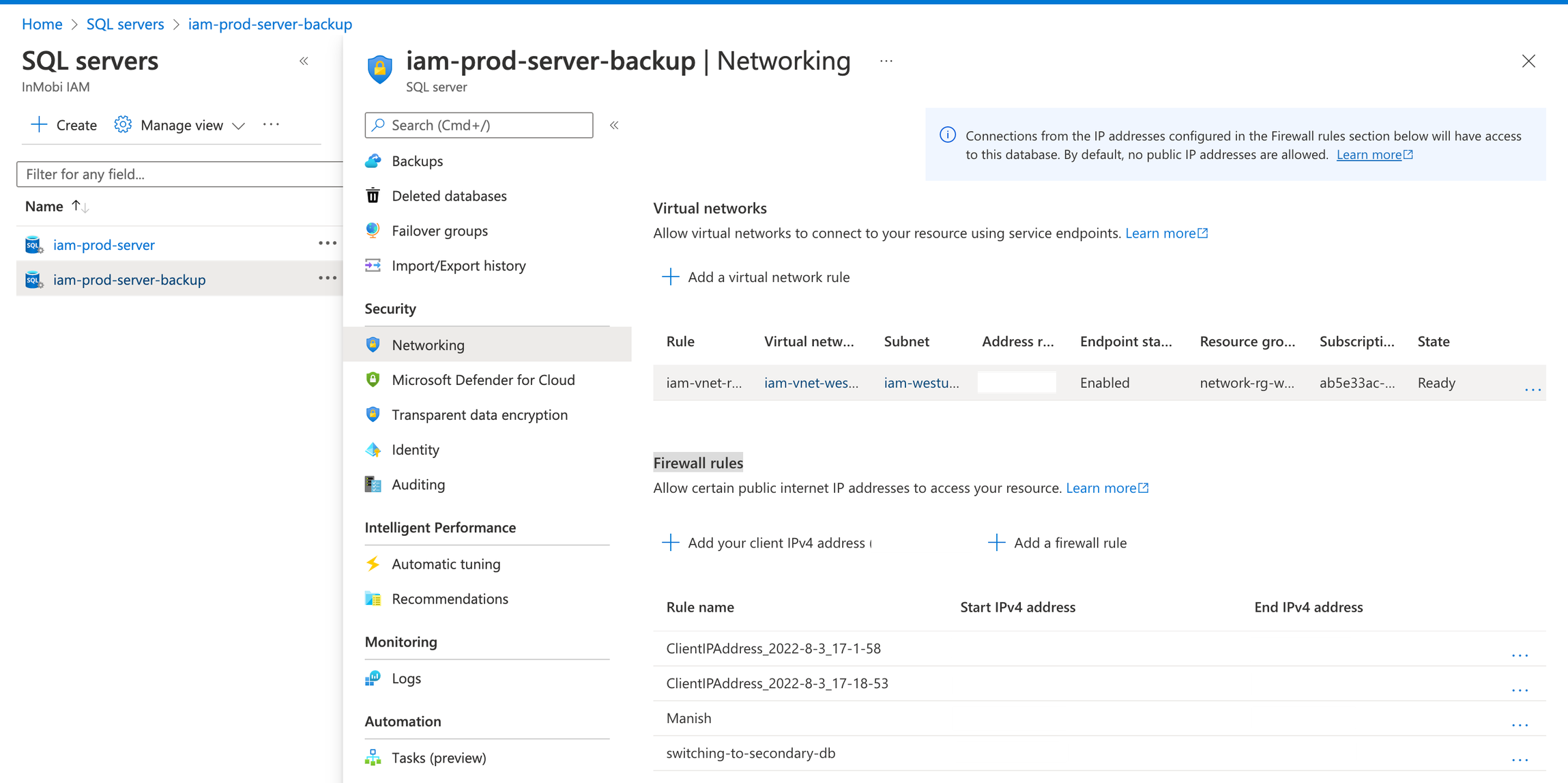This screenshot has width=1568, height=783.
Task: Click the Logs chart icon
Action: point(373,678)
